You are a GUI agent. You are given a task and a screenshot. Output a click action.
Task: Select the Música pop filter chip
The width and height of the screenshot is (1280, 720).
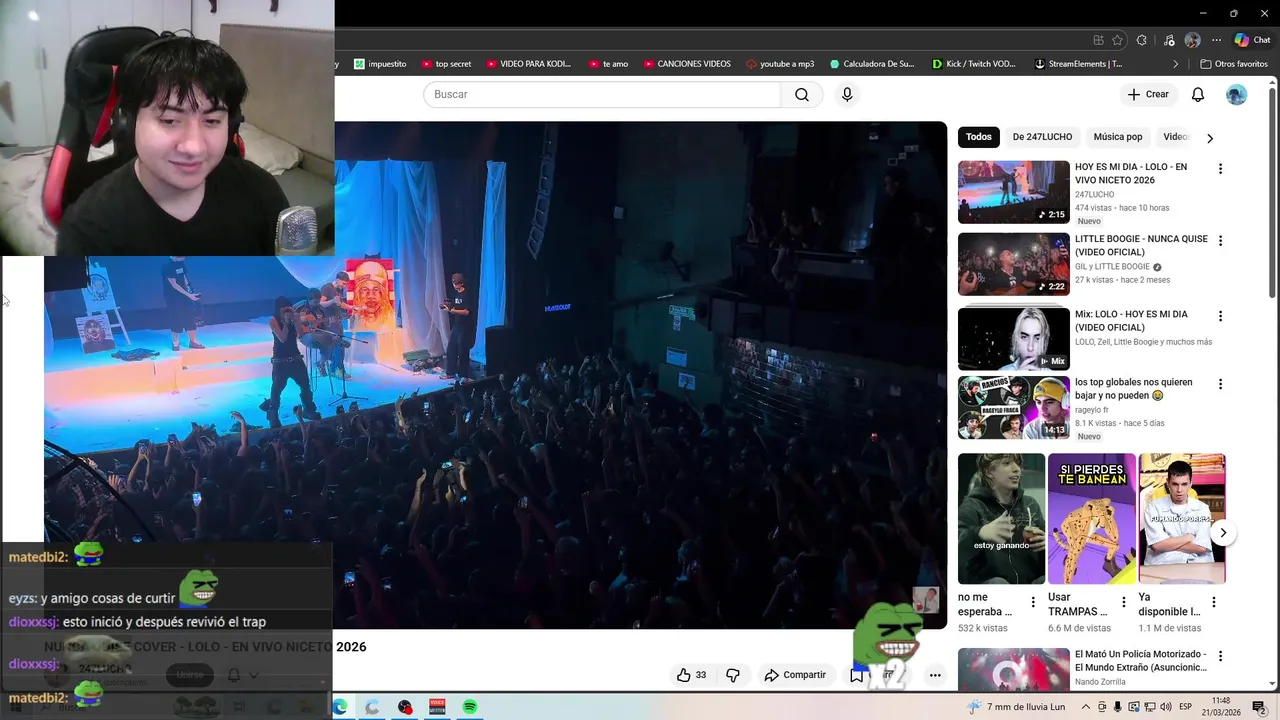coord(1117,137)
